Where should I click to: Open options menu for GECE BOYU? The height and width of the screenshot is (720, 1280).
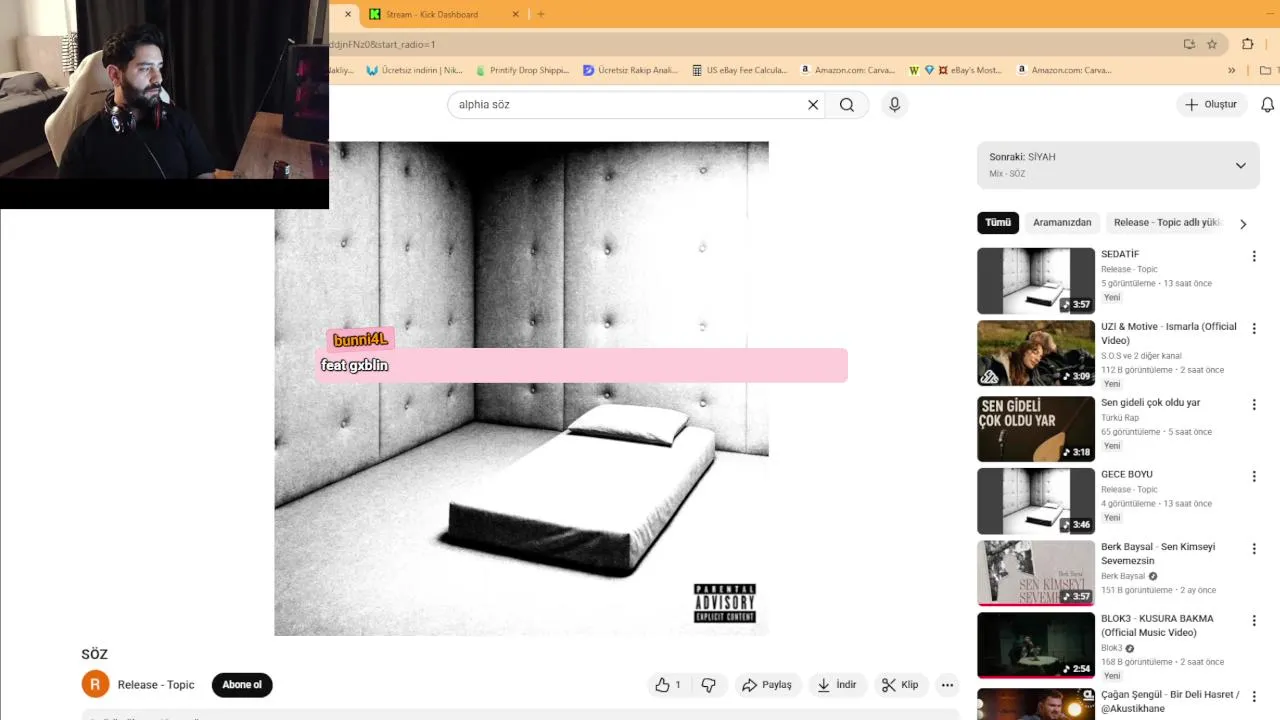[x=1253, y=477]
